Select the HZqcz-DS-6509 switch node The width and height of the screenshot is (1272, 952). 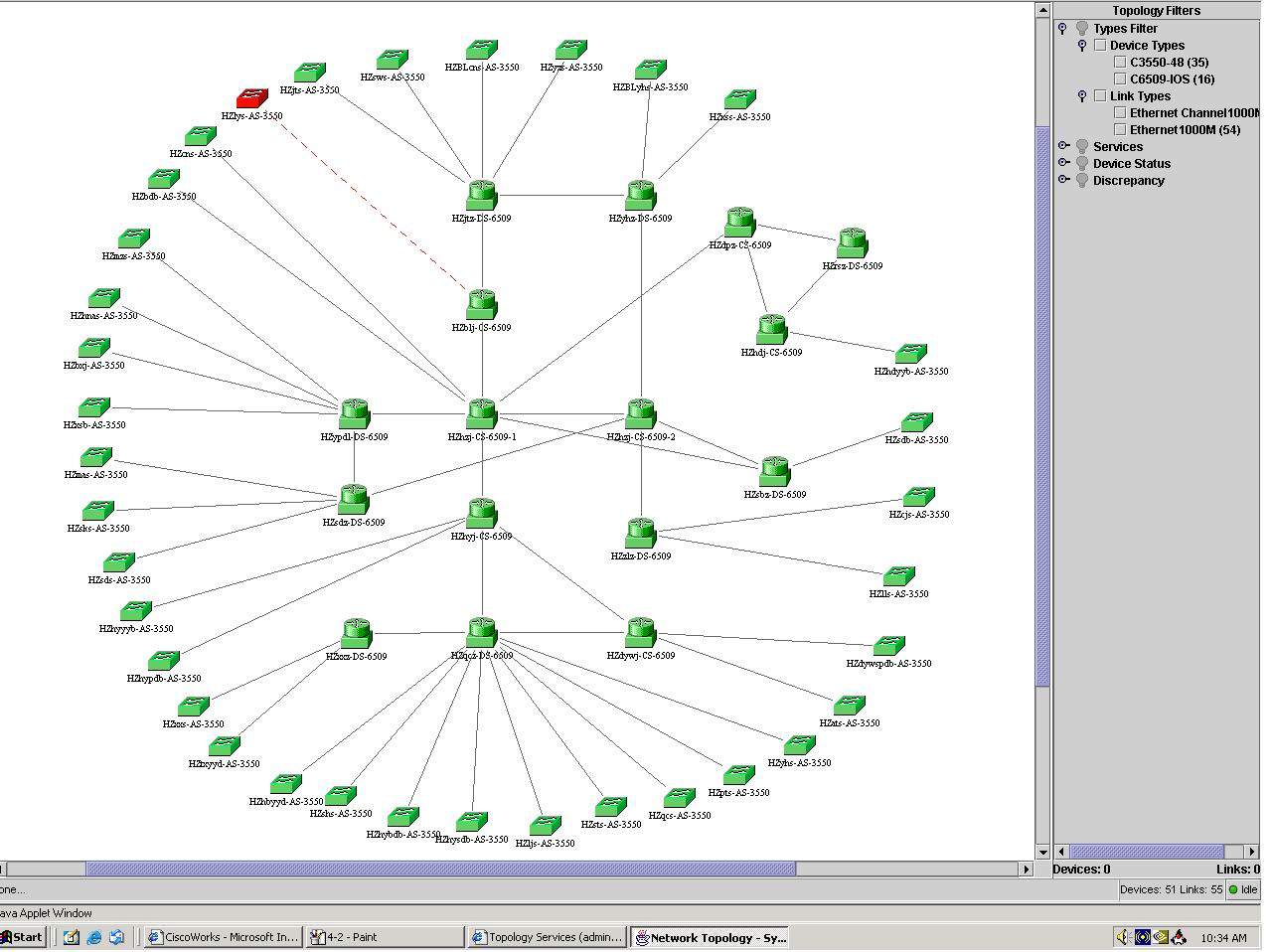pyautogui.click(x=481, y=632)
